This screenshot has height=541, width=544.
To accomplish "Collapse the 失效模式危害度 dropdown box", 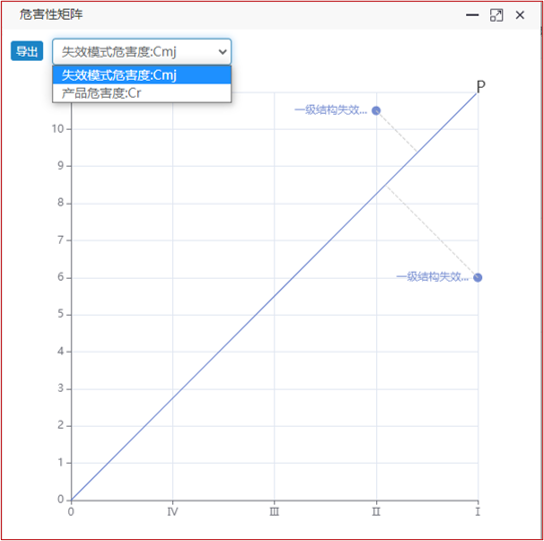I will (x=142, y=52).
